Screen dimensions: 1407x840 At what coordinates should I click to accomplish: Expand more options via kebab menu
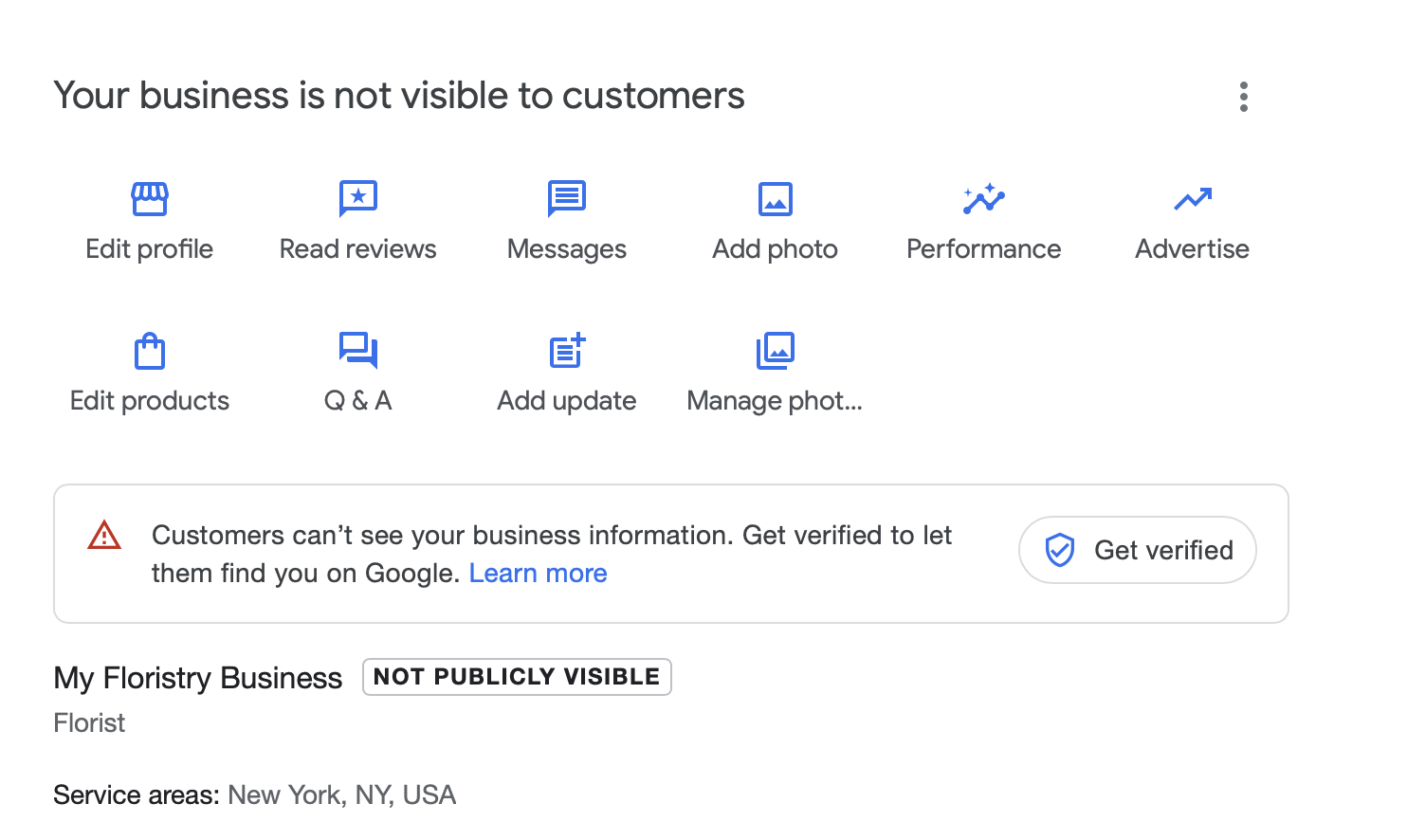[1243, 96]
